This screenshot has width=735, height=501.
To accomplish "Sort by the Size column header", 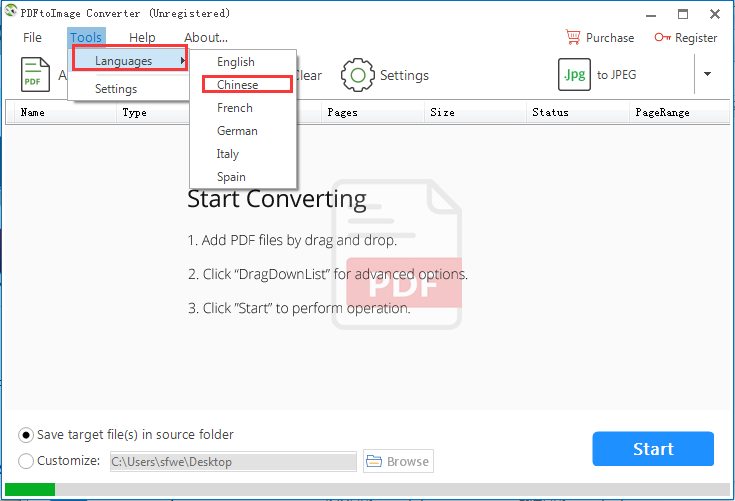I will click(475, 112).
